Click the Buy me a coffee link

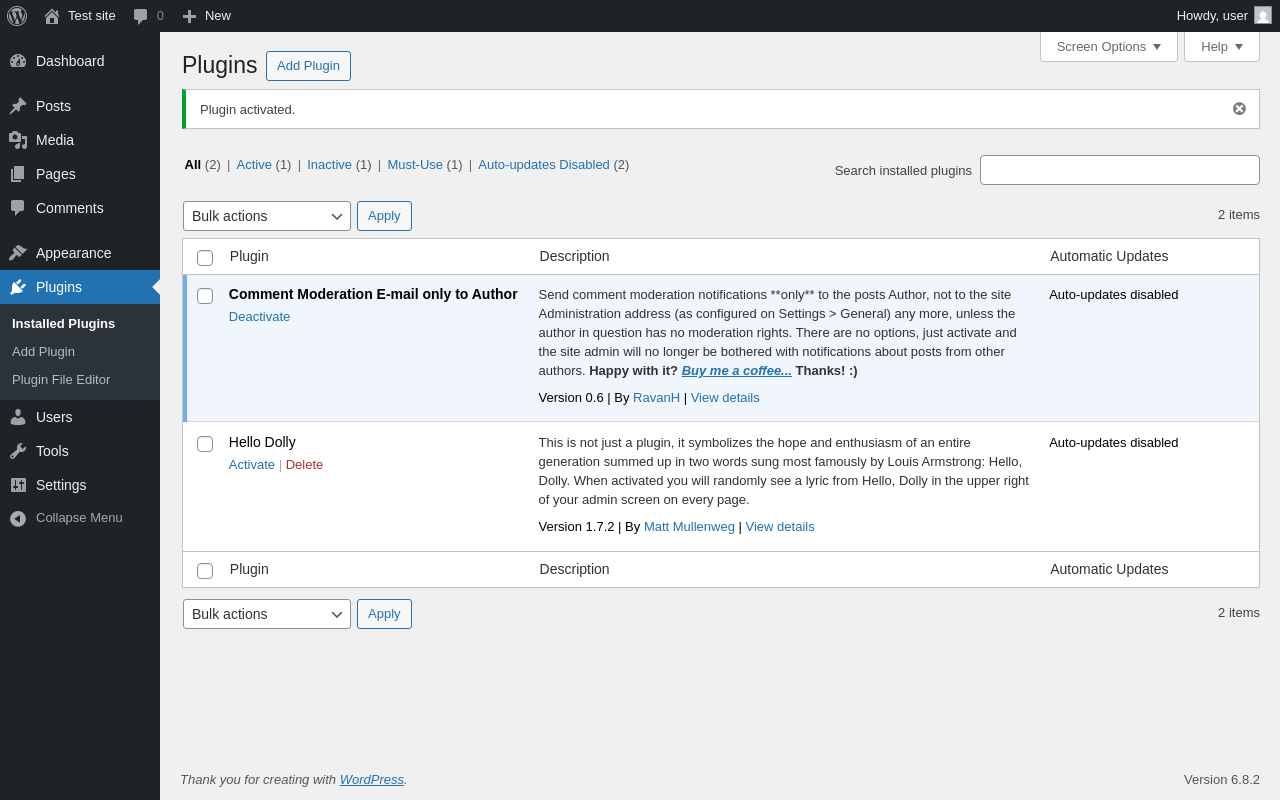737,371
